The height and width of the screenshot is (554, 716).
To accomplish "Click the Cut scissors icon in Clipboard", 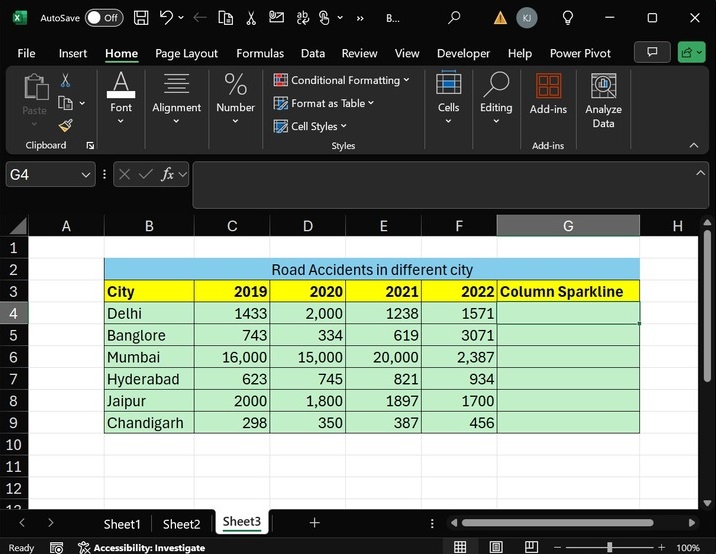I will point(65,80).
